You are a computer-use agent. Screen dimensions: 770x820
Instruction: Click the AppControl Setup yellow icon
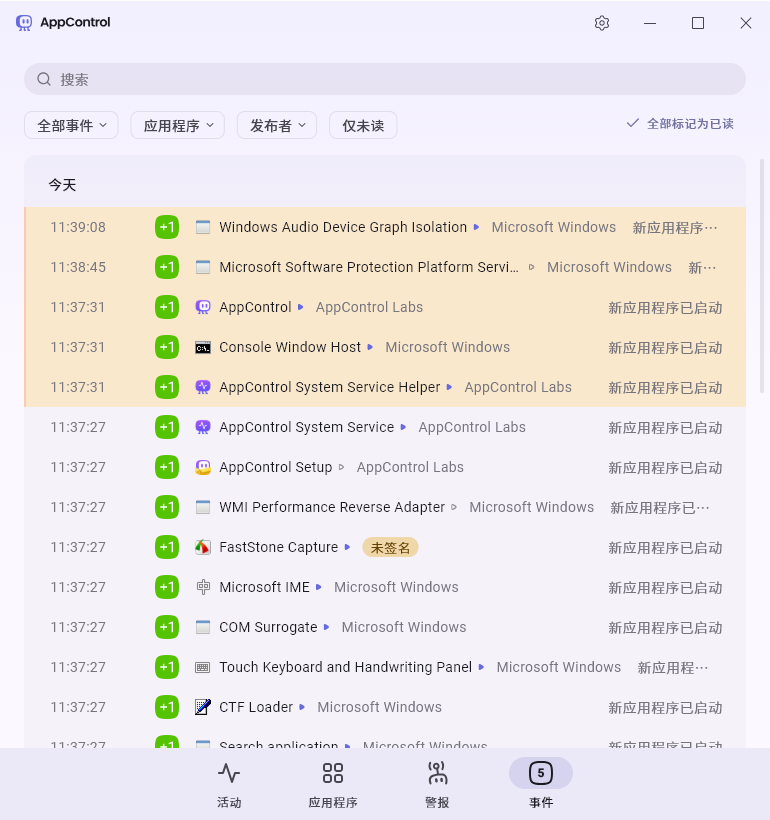click(x=203, y=467)
